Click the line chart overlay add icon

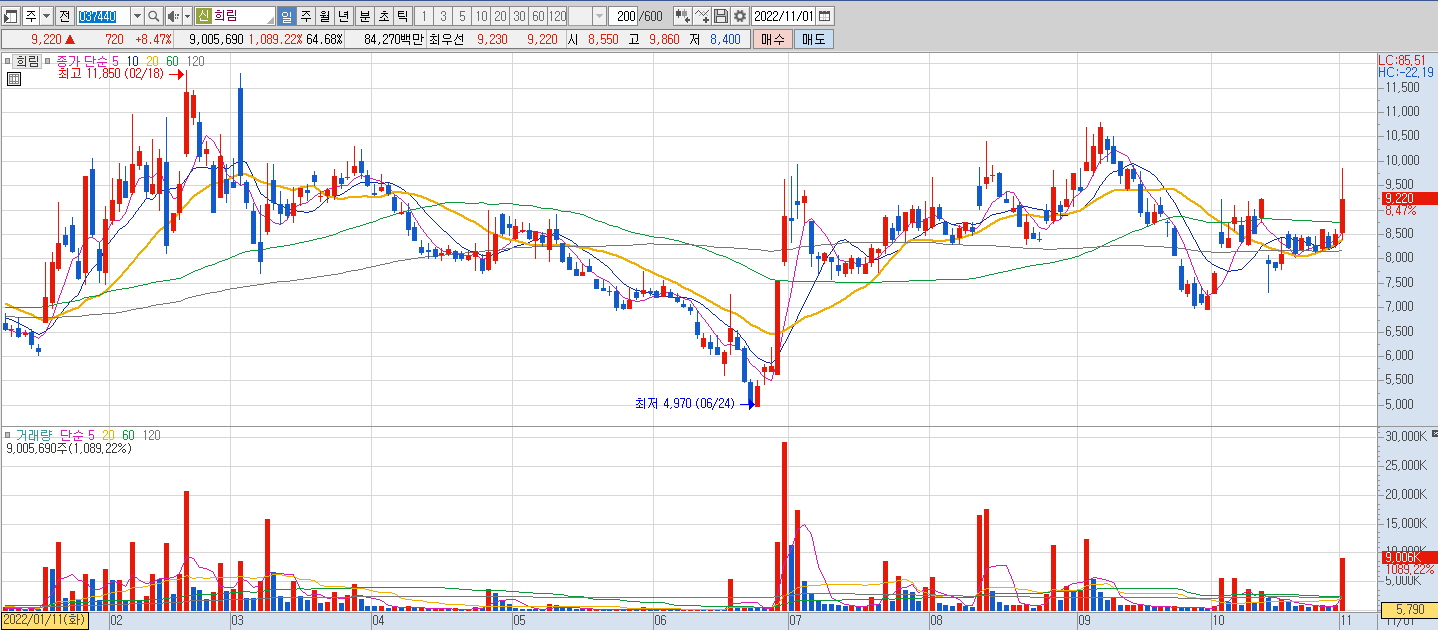pos(701,16)
